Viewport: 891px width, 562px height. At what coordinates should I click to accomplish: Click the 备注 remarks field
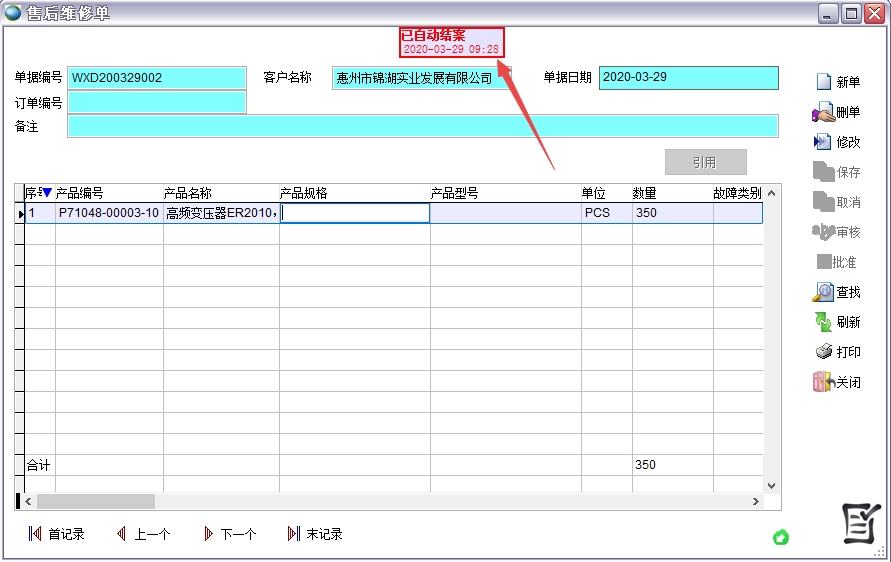click(x=422, y=126)
